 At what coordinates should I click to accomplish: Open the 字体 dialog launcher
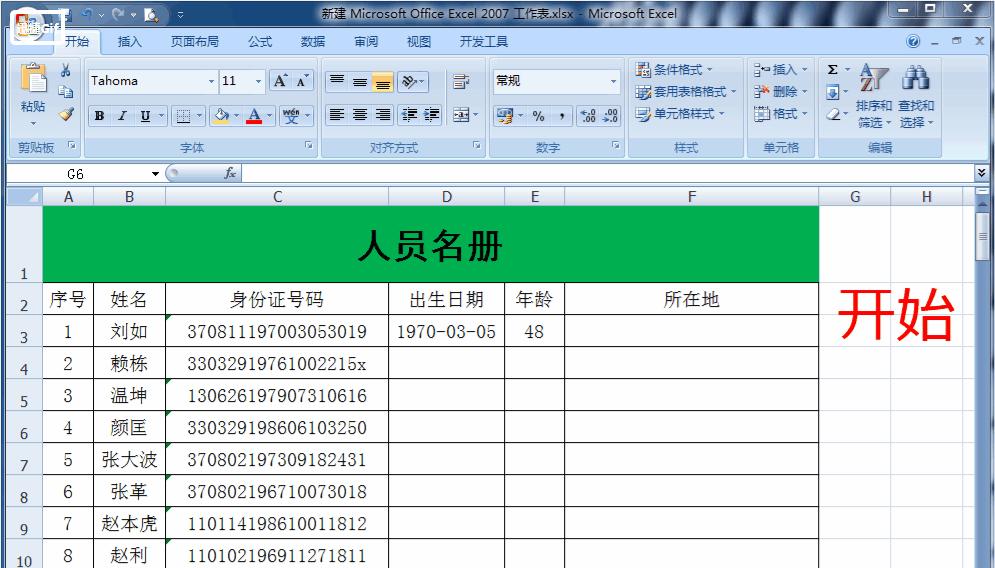pyautogui.click(x=308, y=145)
